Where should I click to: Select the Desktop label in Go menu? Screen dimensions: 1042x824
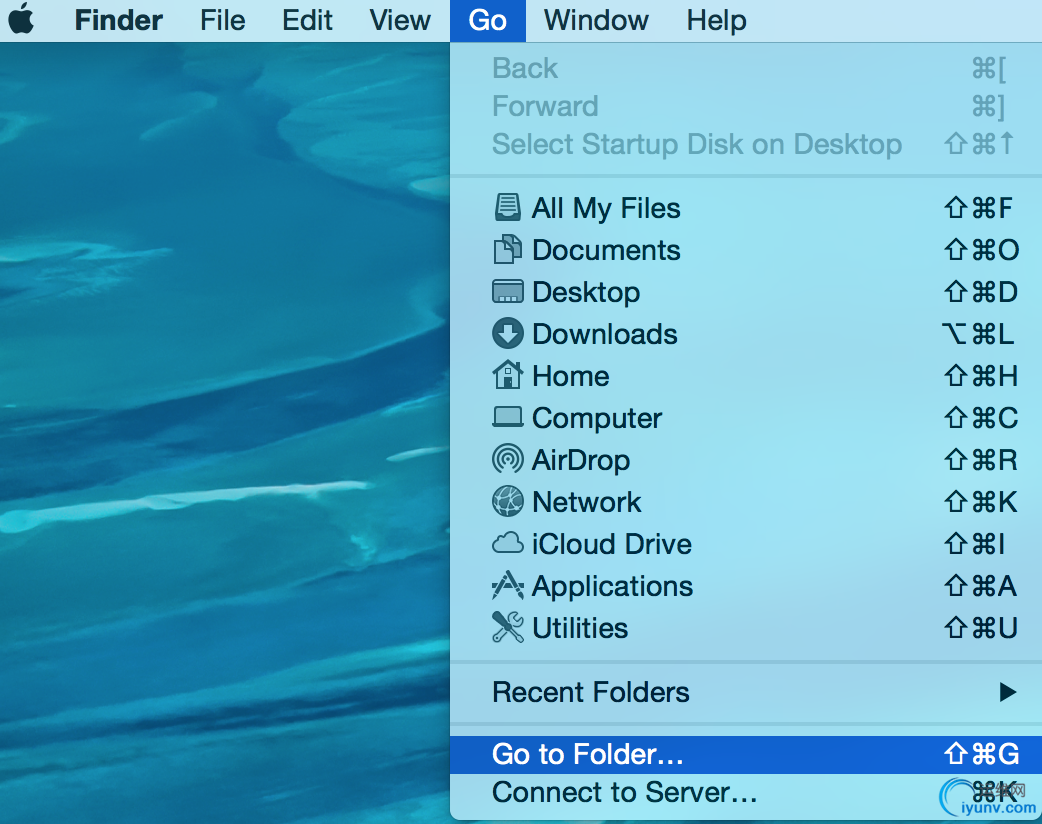(586, 292)
